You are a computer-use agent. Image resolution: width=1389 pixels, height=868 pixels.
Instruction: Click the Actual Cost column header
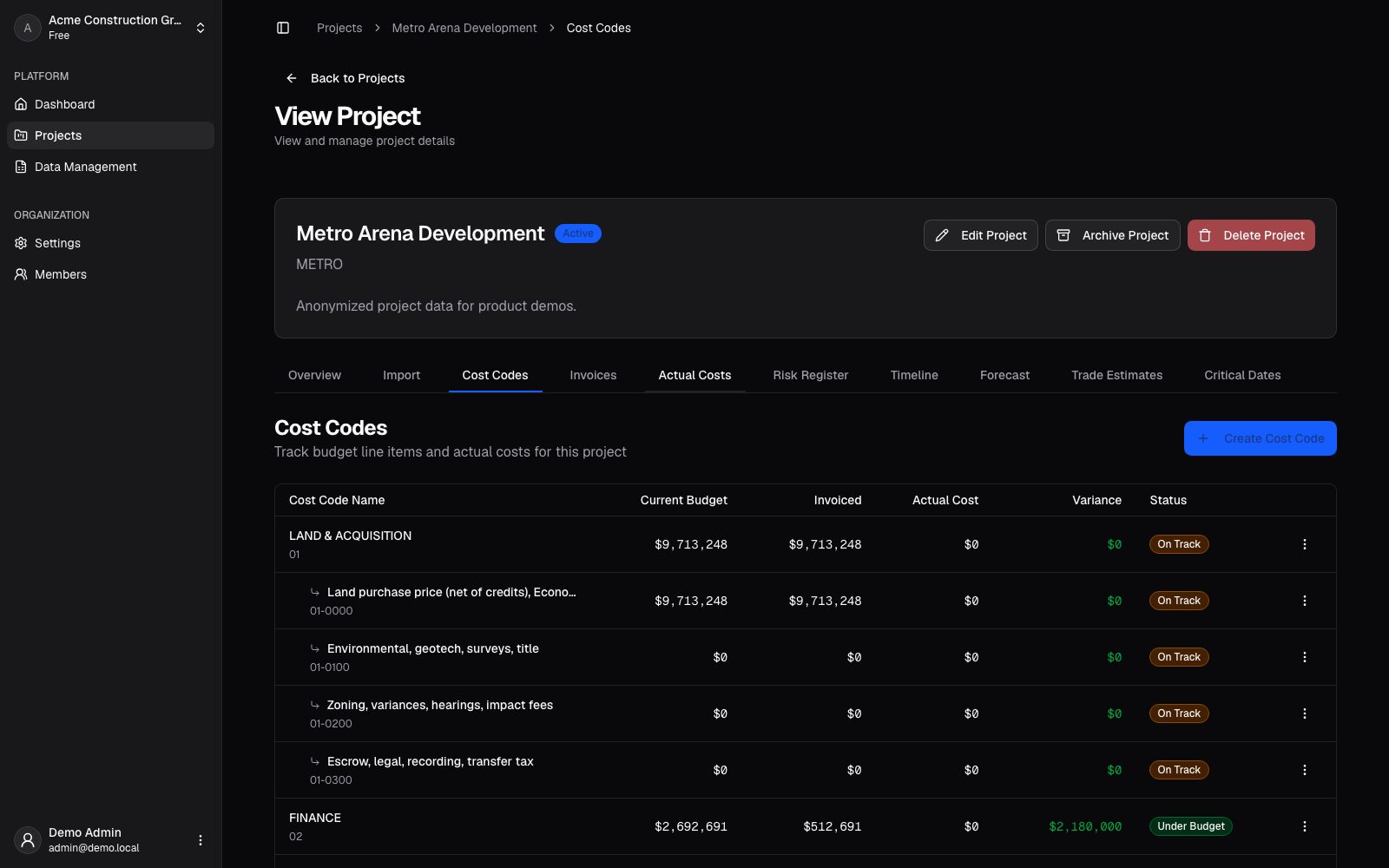(x=945, y=500)
